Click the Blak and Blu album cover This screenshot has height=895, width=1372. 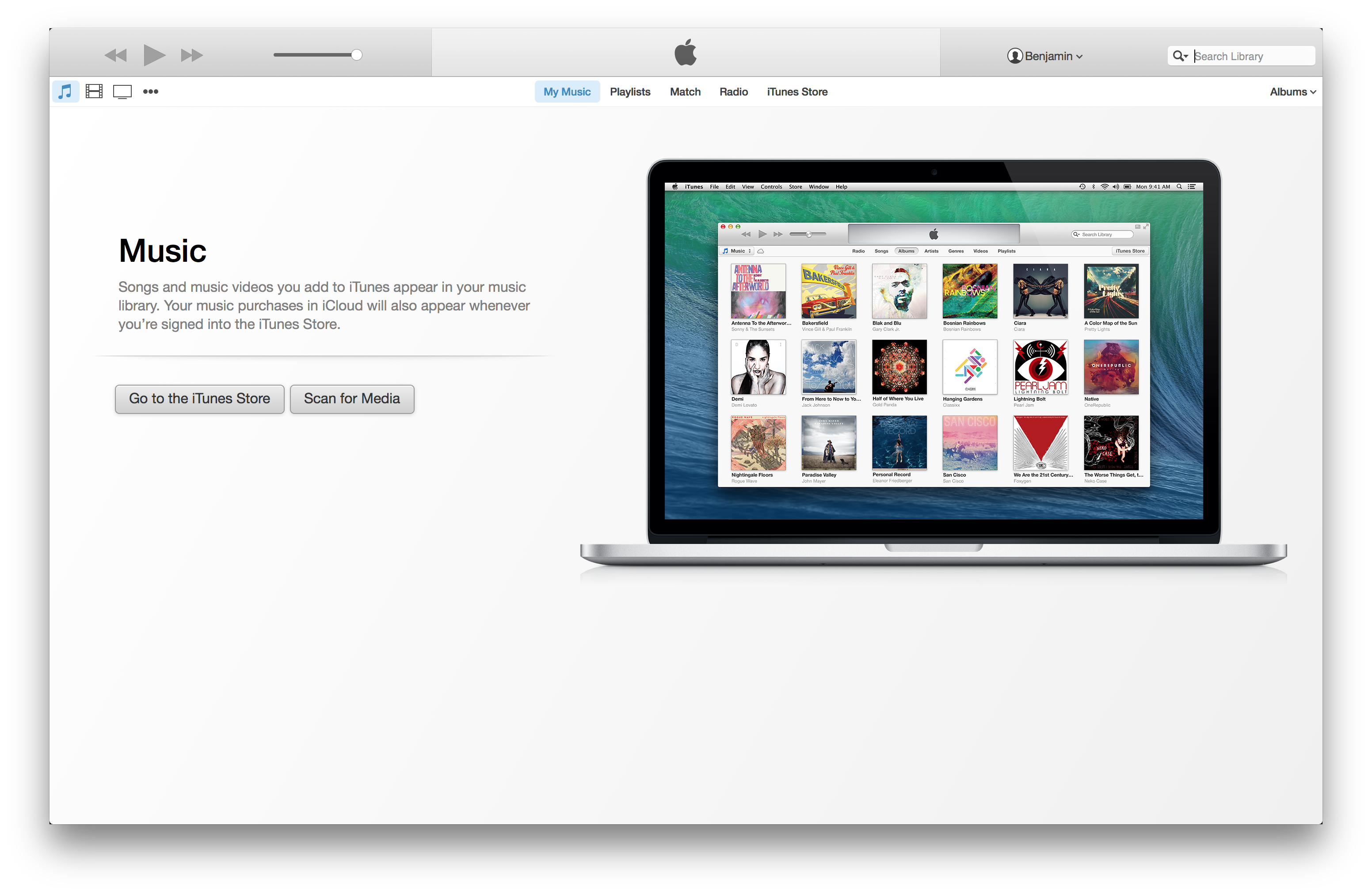click(x=899, y=291)
